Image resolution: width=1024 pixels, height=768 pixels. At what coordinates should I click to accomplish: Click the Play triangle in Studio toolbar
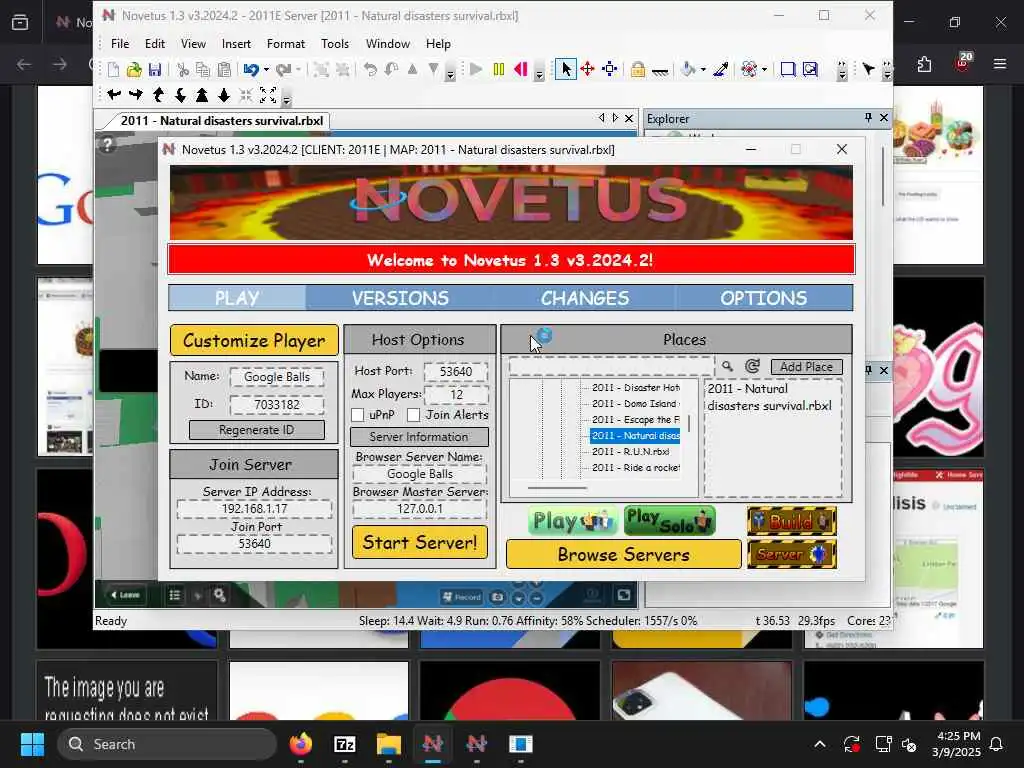(476, 69)
